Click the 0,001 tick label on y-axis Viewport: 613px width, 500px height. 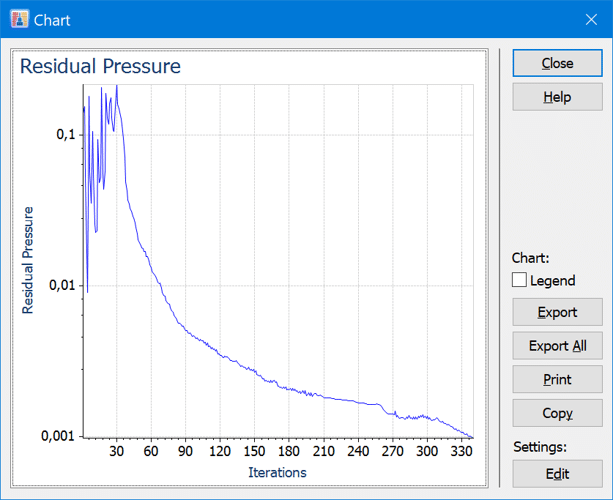click(x=58, y=435)
